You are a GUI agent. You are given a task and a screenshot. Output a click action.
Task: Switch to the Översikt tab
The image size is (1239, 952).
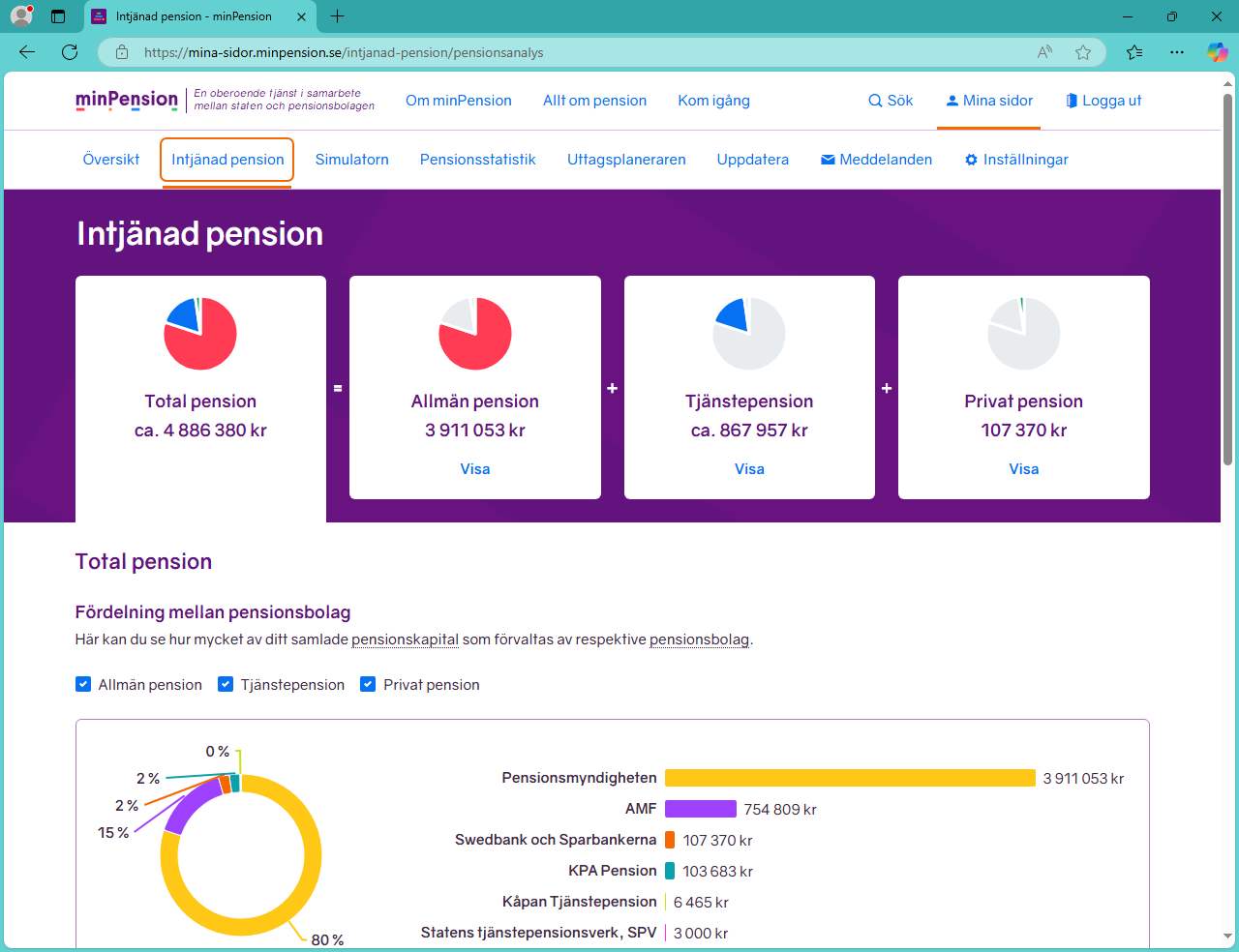pos(111,160)
